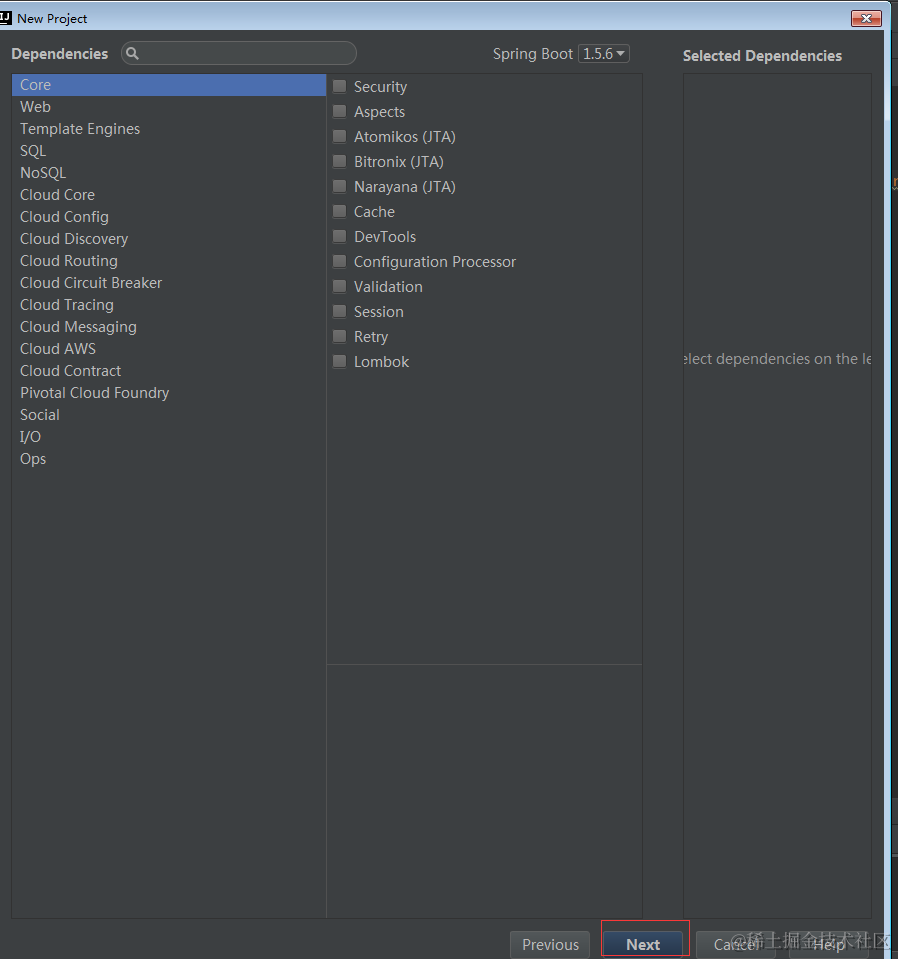This screenshot has width=898, height=959.
Task: Select the I/O category
Action: pyautogui.click(x=169, y=437)
